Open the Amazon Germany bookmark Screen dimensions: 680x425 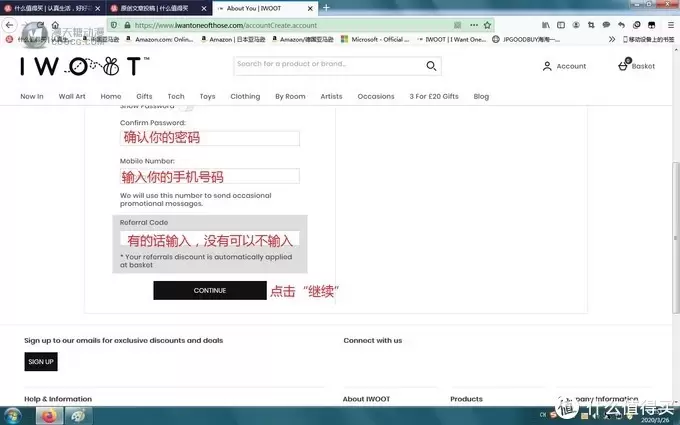[x=303, y=39]
